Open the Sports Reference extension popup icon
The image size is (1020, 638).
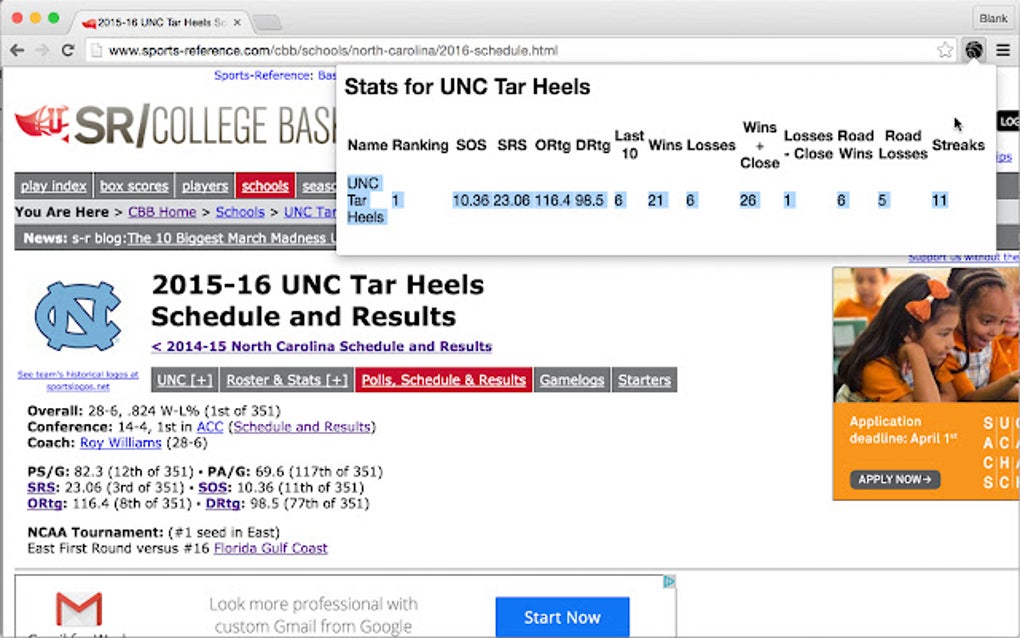point(973,49)
